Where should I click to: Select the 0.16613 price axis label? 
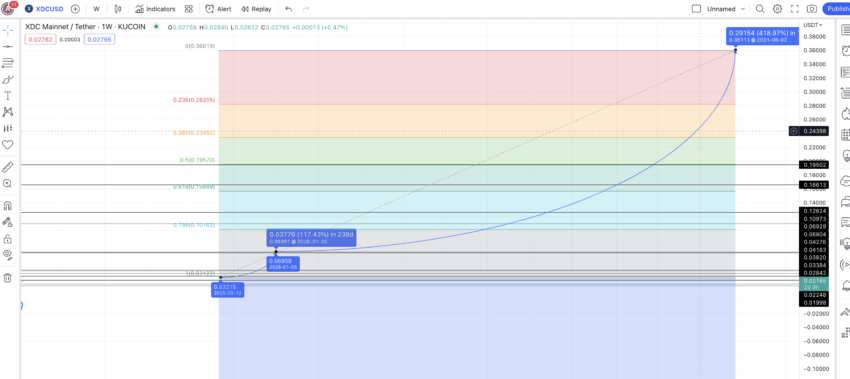814,185
